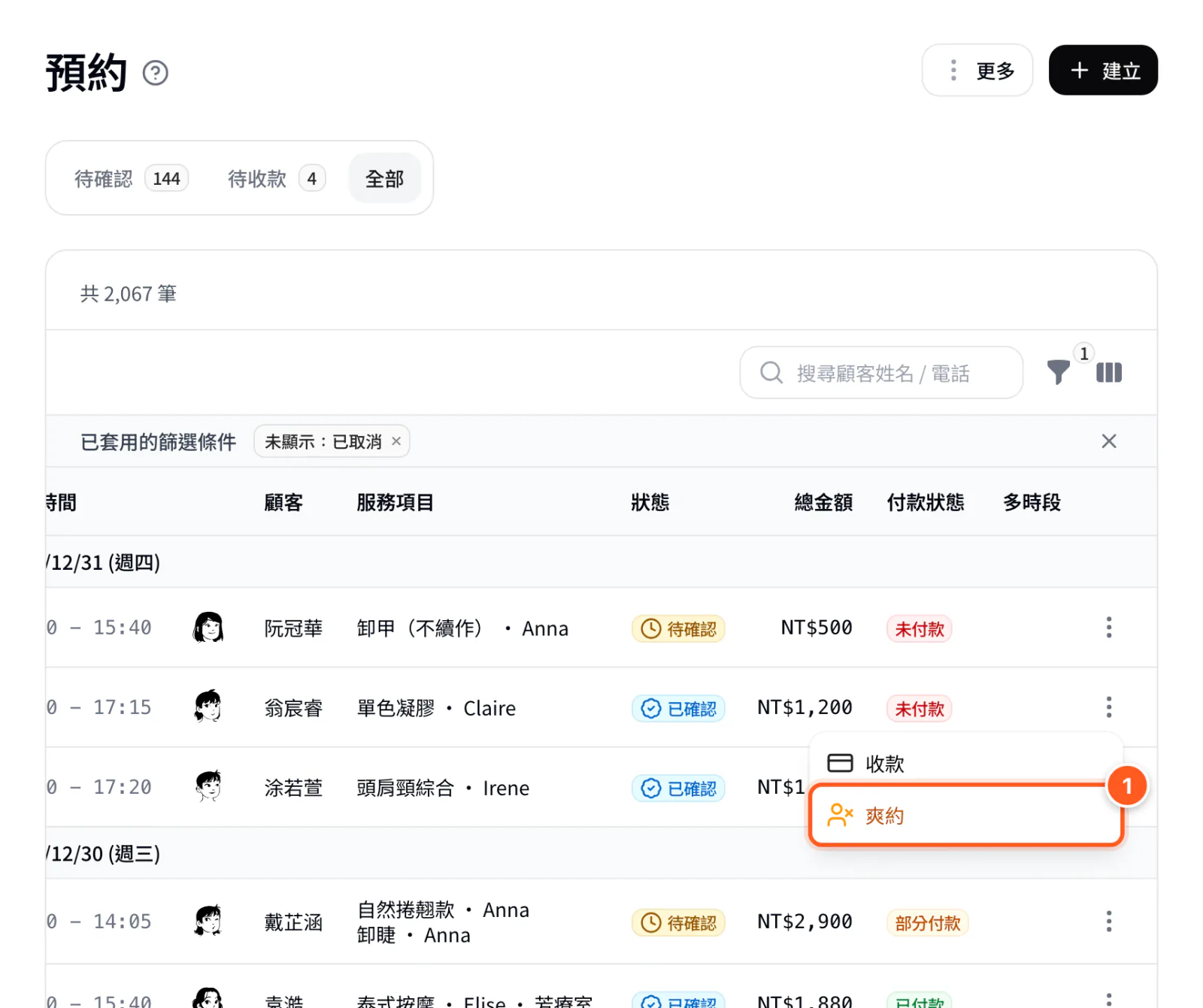
Task: Switch to the 待確認 tab
Action: tap(131, 179)
